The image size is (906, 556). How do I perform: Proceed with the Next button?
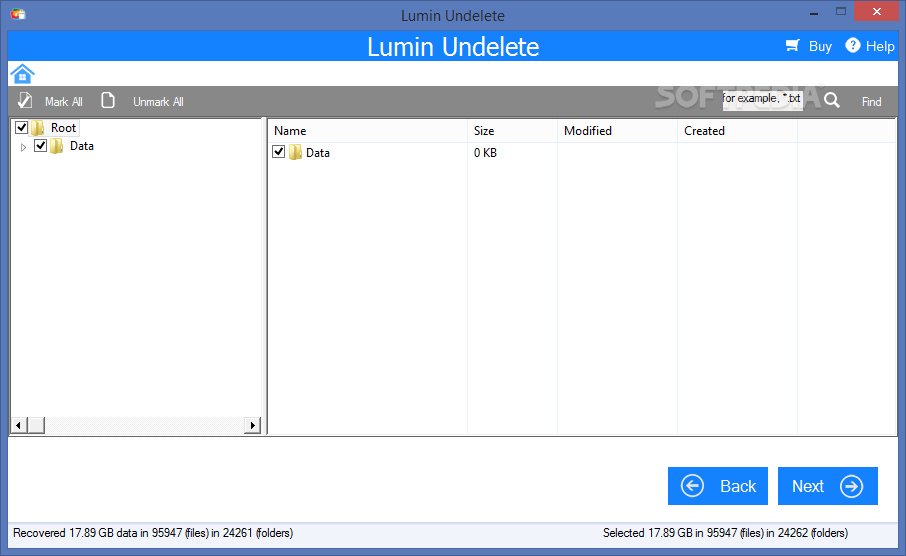point(827,486)
